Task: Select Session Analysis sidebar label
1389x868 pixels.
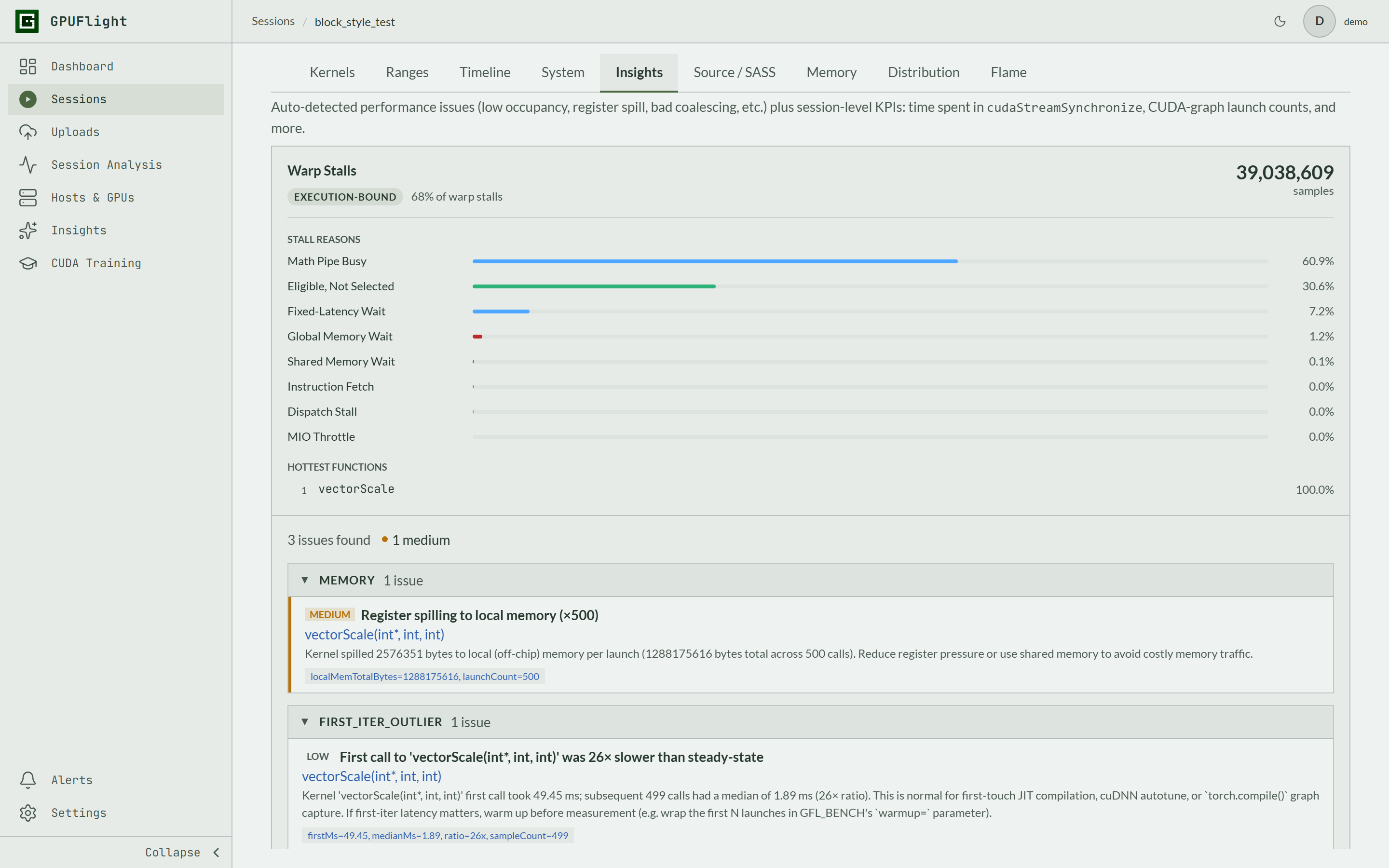Action: [x=107, y=165]
